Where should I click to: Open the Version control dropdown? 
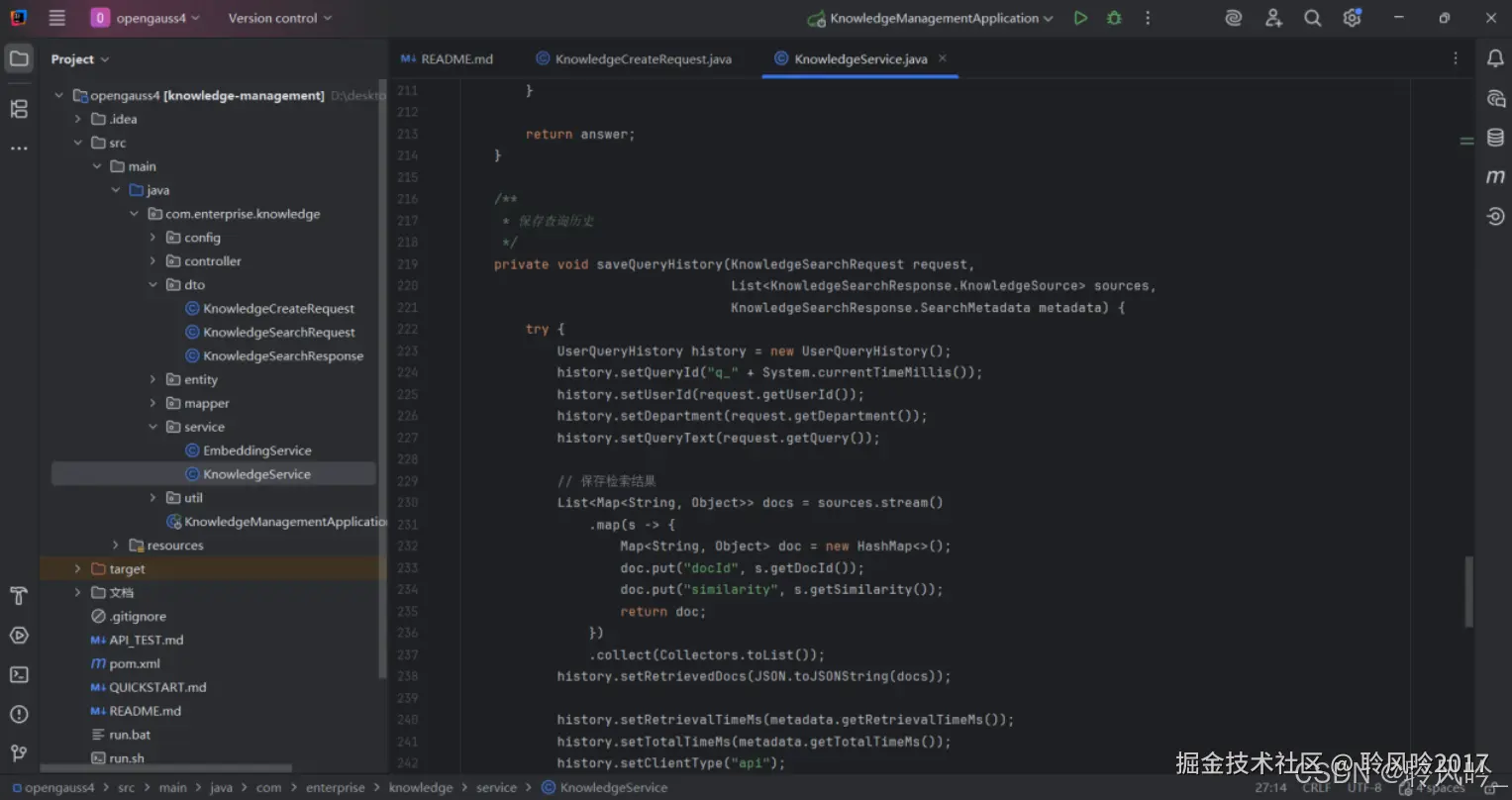click(x=279, y=18)
